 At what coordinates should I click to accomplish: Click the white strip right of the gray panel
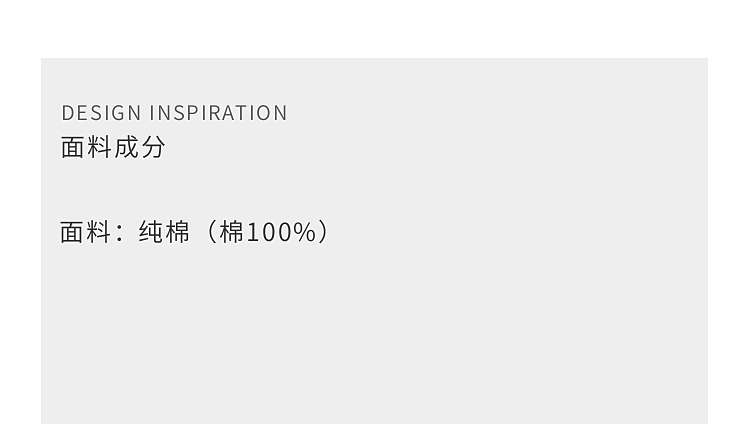pos(729,240)
